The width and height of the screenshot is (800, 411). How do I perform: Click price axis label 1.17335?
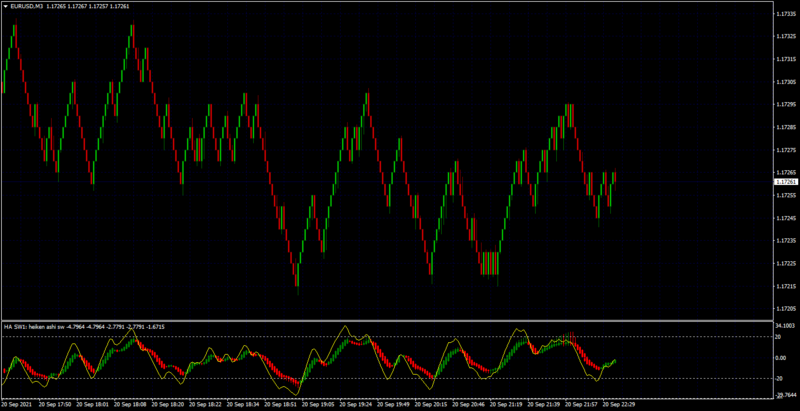pyautogui.click(x=786, y=14)
